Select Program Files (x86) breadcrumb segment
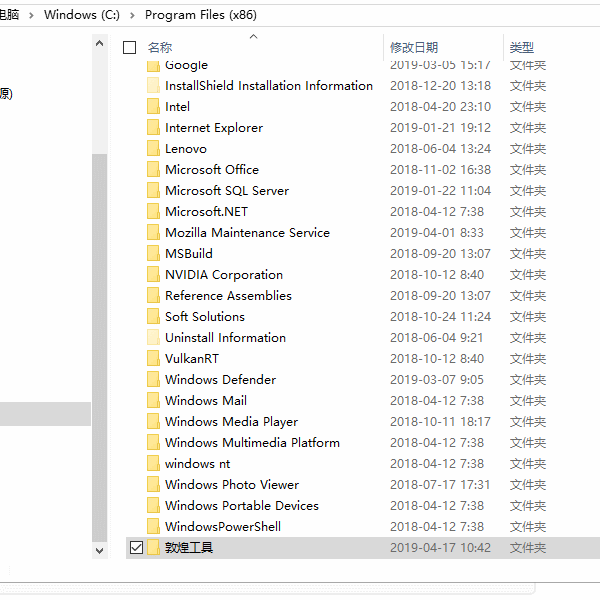This screenshot has height=600, width=600. point(201,15)
